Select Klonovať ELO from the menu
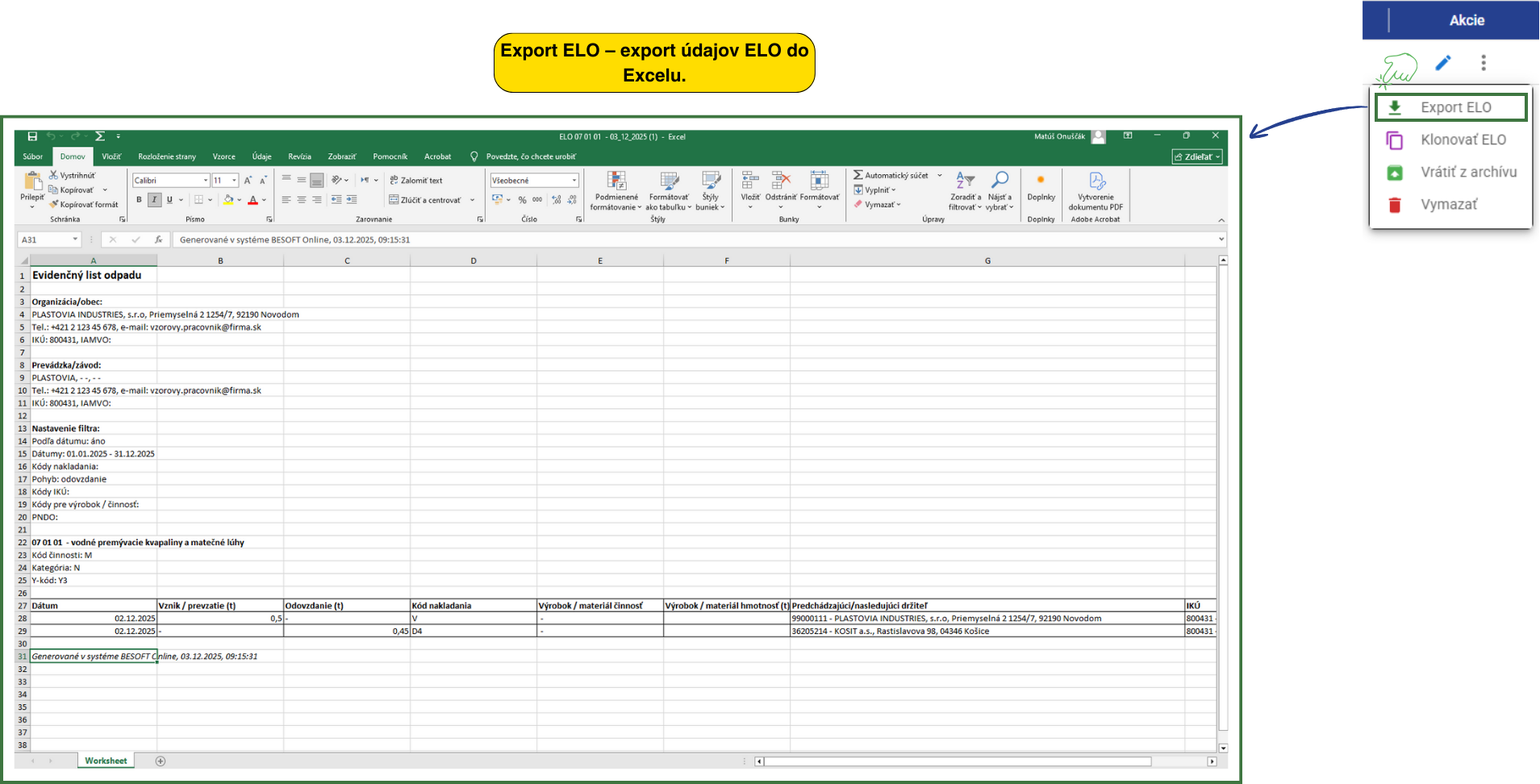Viewport: 1540px width, 784px height. point(1463,140)
